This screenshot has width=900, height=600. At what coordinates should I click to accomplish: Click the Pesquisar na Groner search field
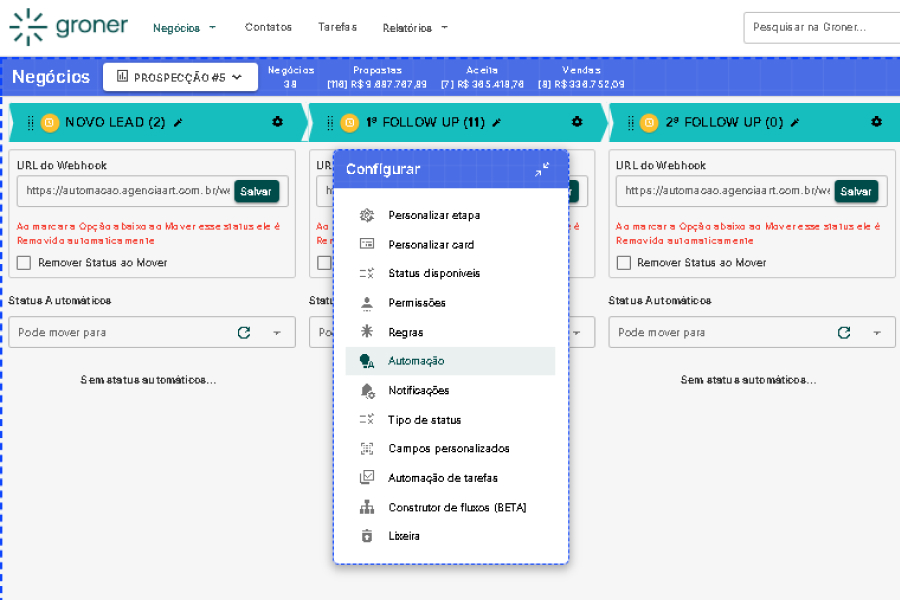820,28
